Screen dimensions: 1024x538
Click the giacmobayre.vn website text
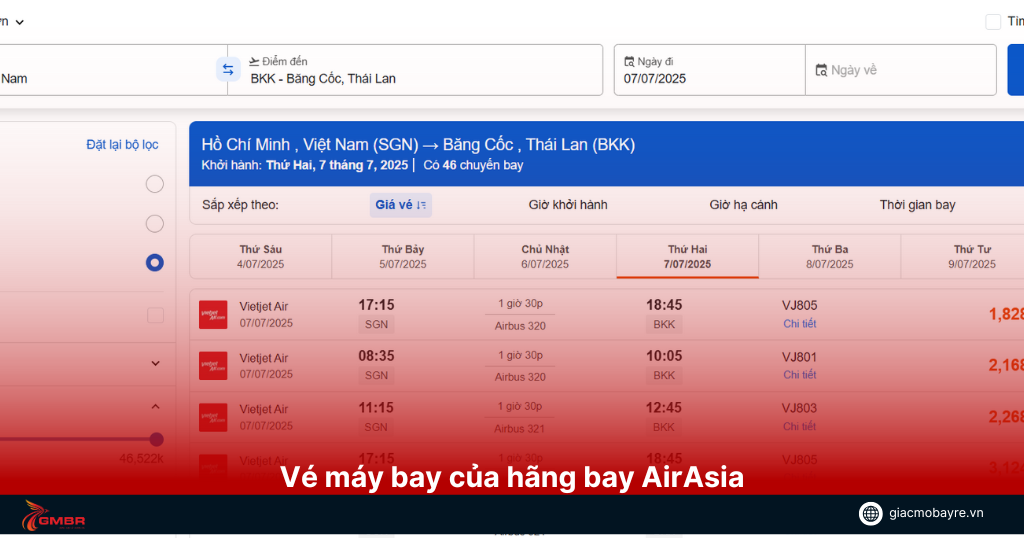936,513
